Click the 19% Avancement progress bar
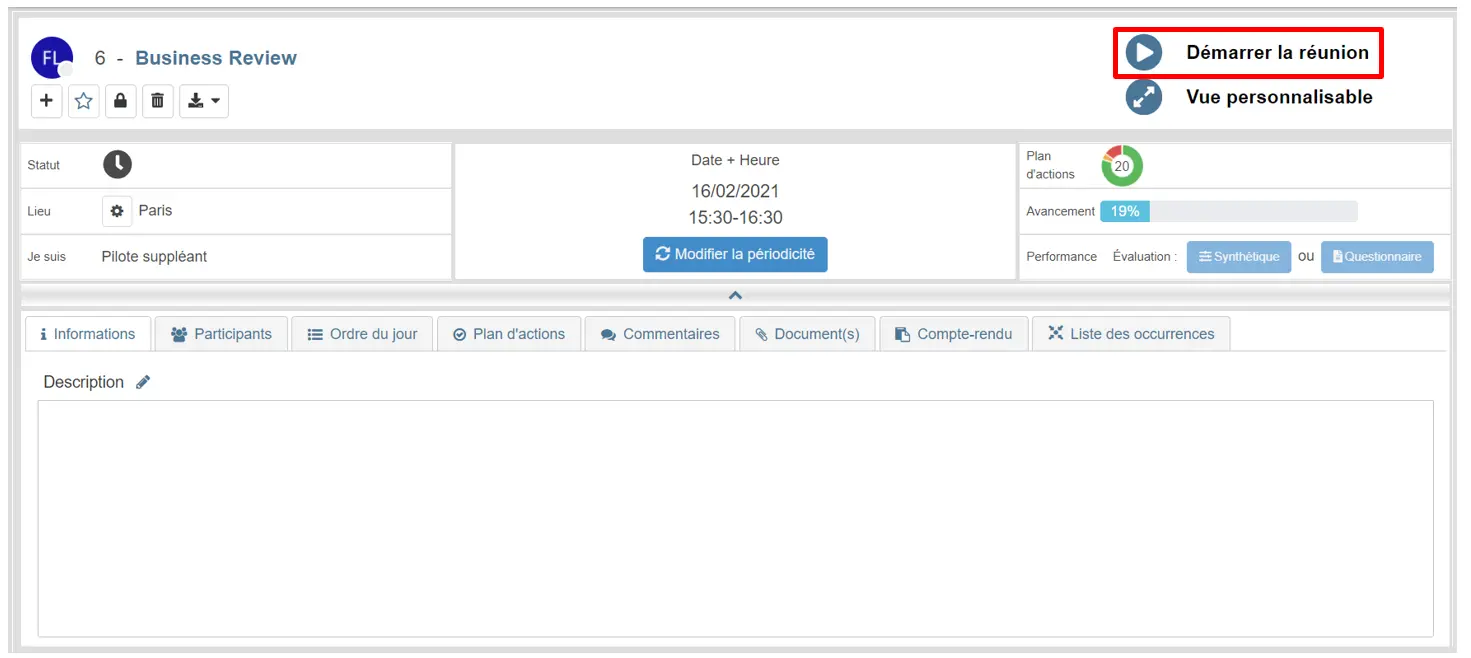Image resolution: width=1471 pixels, height=658 pixels. pyautogui.click(x=1228, y=211)
